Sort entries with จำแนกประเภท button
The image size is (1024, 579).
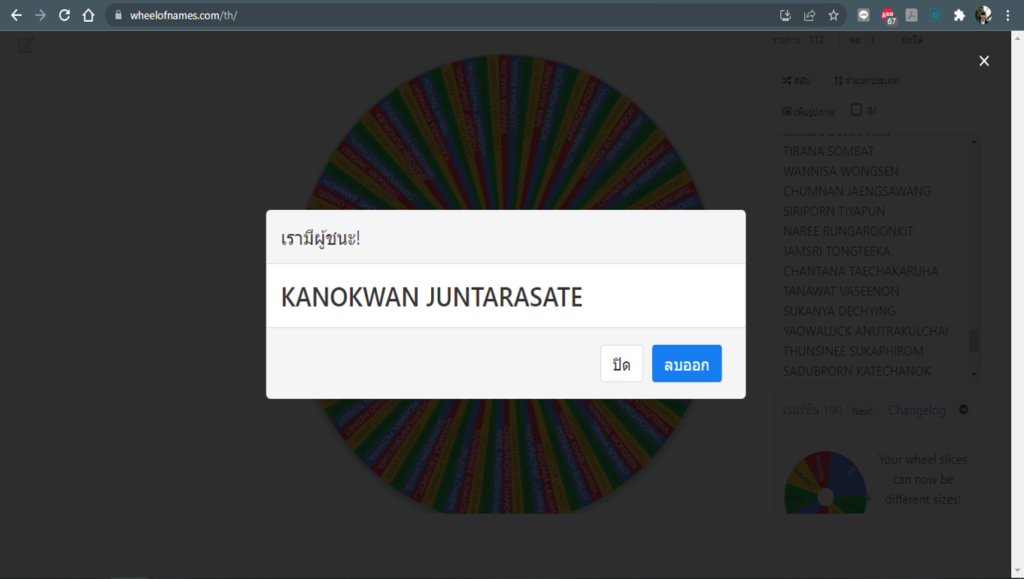click(866, 80)
